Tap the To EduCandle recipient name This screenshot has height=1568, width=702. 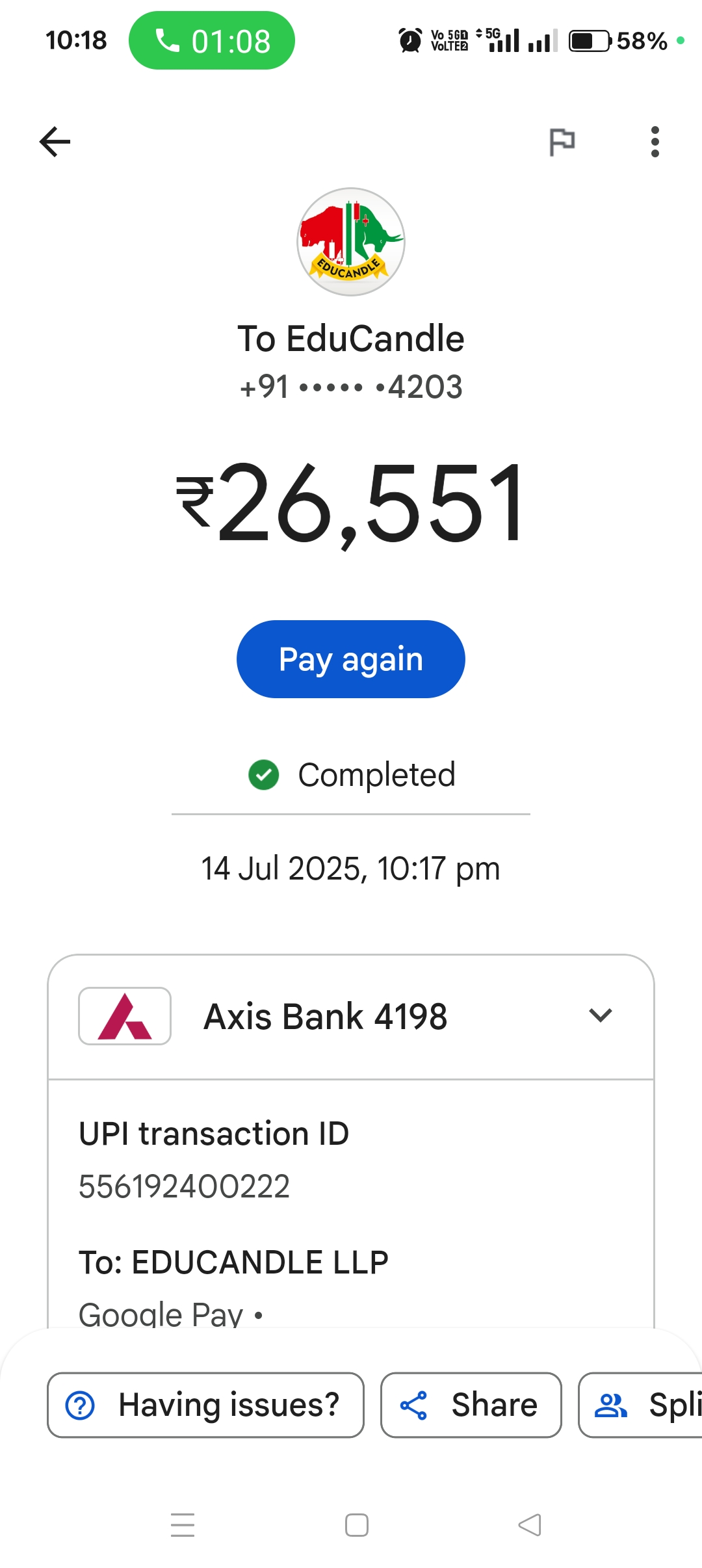point(351,339)
